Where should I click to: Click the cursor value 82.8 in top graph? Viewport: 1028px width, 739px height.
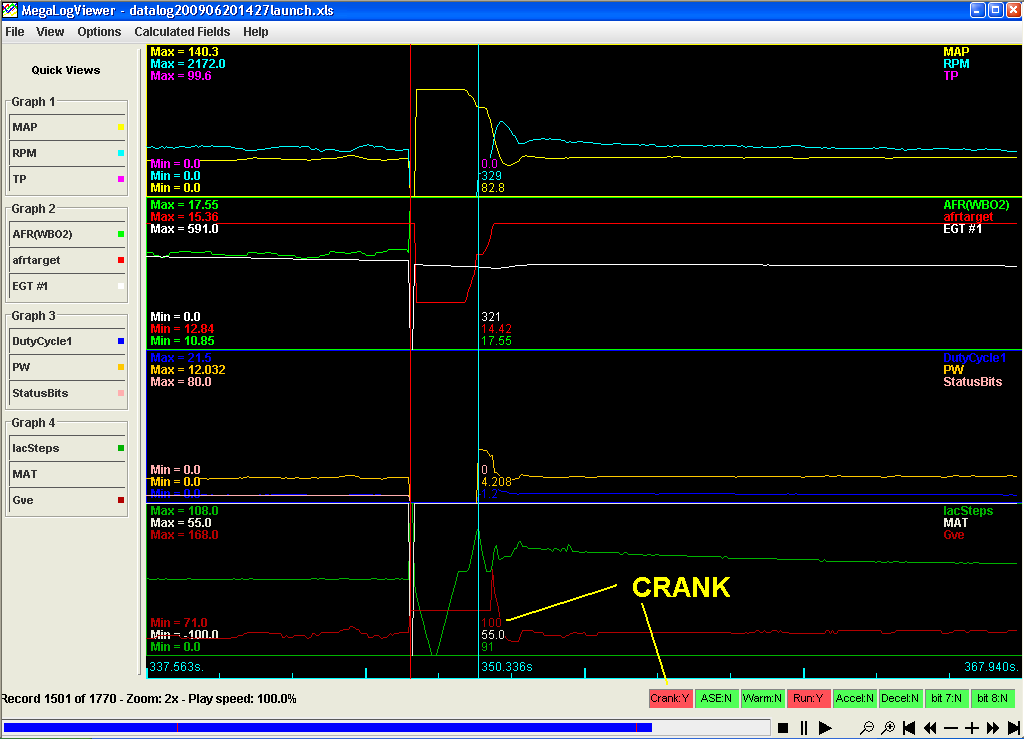point(493,188)
